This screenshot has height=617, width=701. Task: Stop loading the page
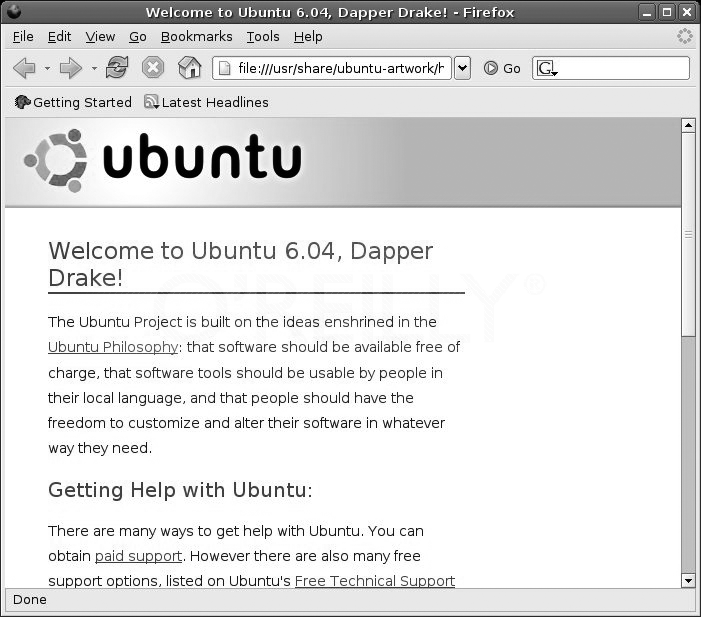(153, 68)
